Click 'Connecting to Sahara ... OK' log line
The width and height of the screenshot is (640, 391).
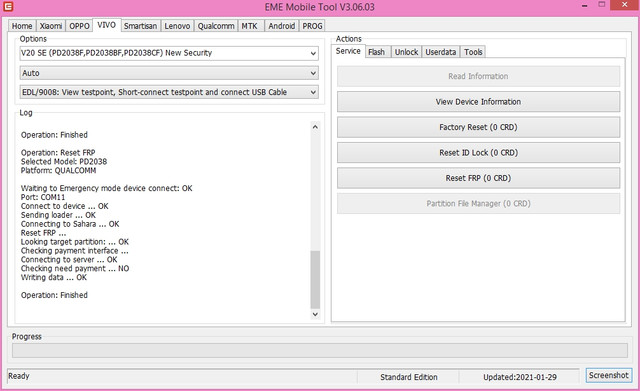tap(70, 224)
